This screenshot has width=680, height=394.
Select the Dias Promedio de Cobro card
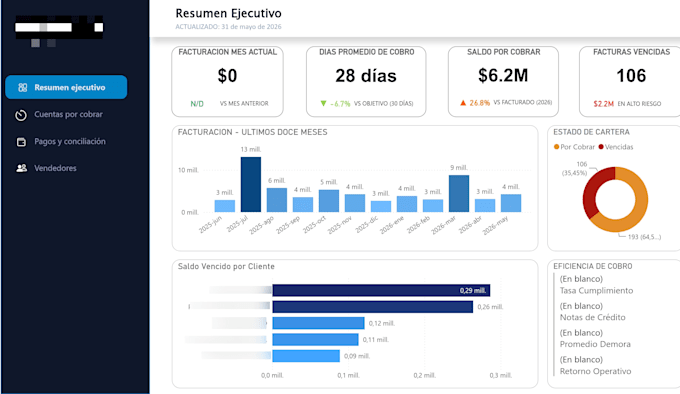click(x=366, y=81)
